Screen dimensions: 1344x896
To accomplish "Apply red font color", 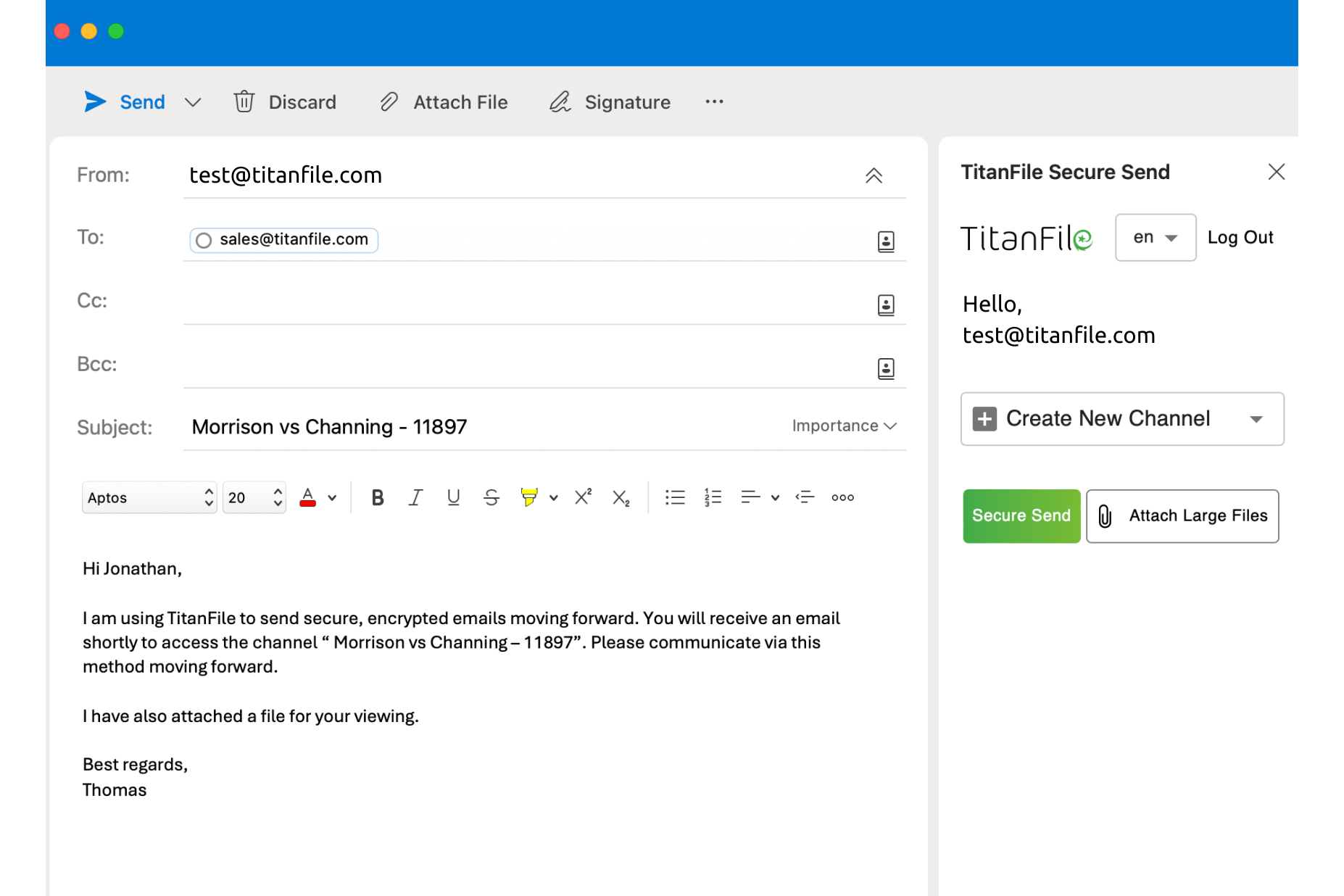I will 308,497.
